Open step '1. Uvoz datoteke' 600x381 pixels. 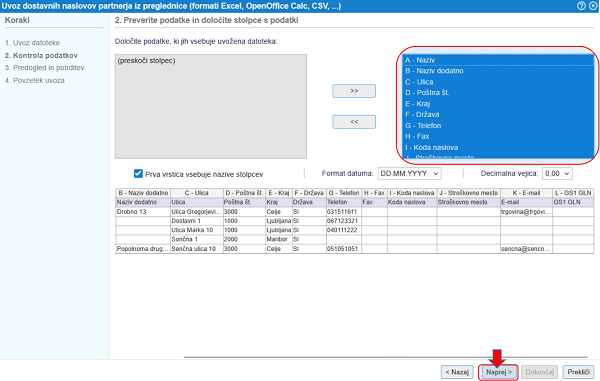coord(33,43)
